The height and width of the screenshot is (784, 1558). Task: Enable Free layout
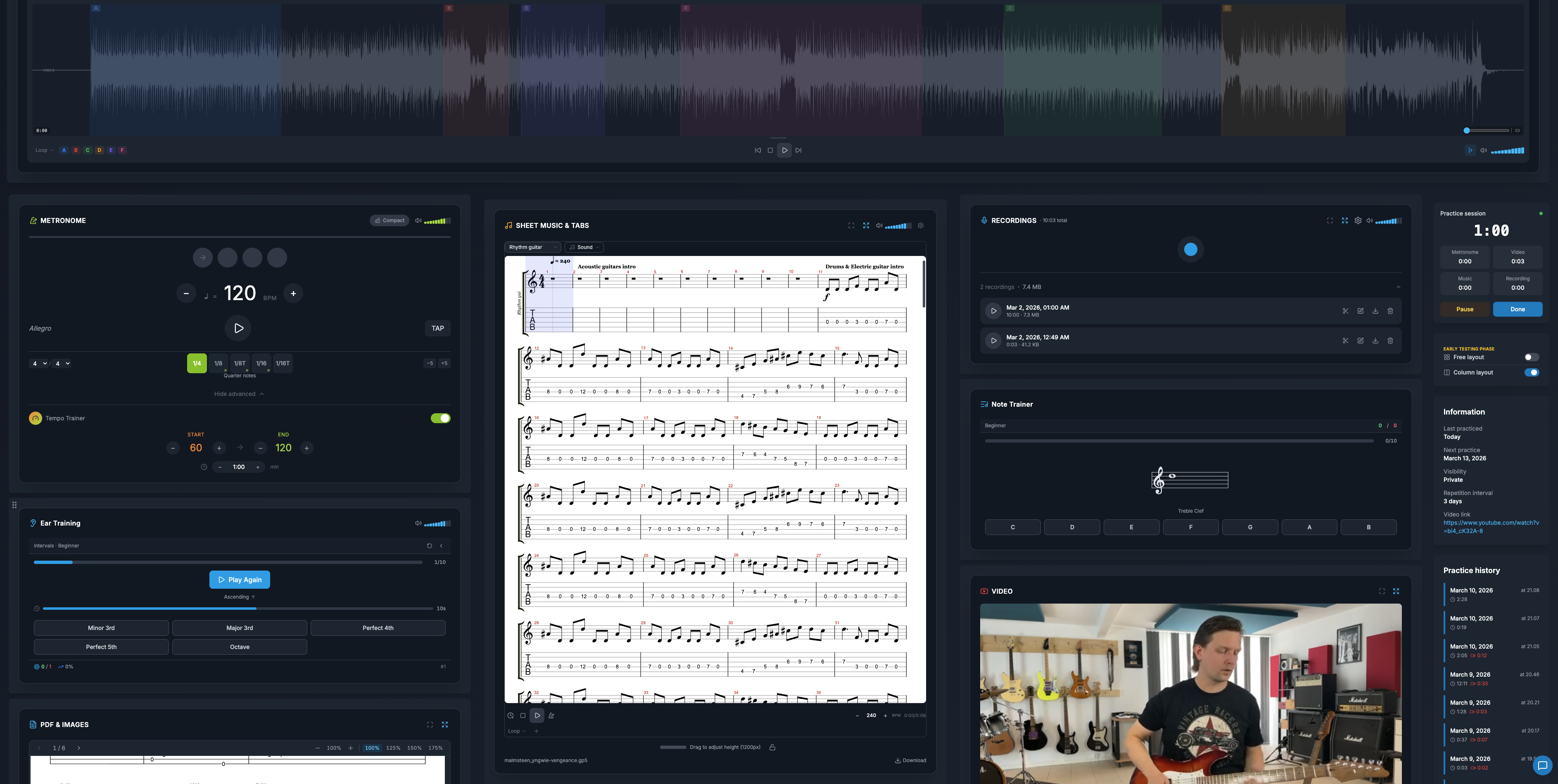(x=1532, y=357)
